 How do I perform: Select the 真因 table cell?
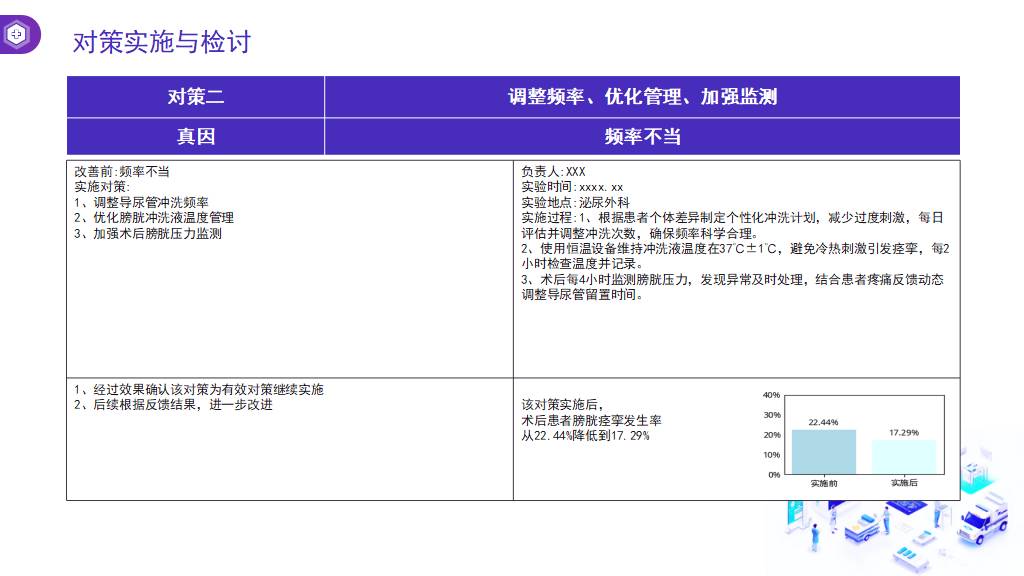tap(195, 136)
